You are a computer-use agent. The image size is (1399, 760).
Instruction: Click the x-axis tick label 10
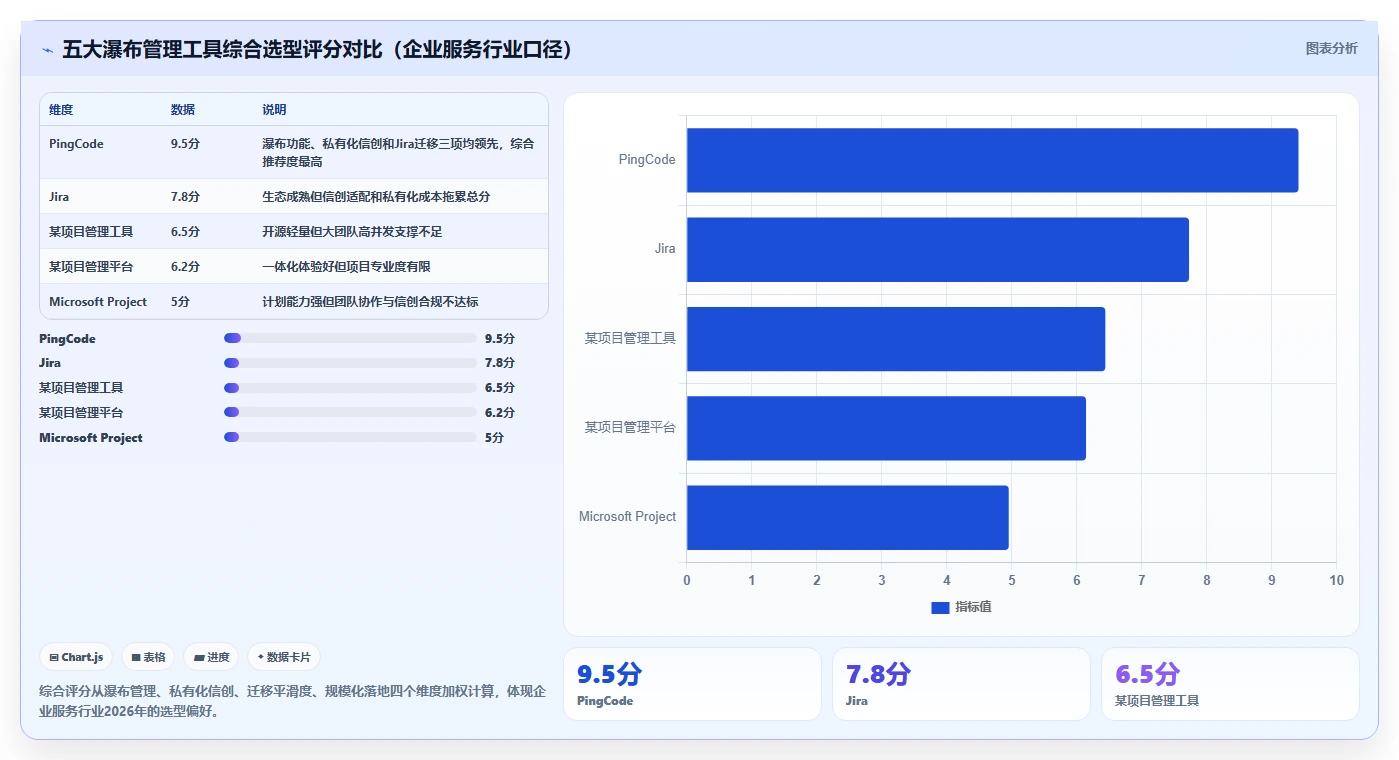[x=1336, y=581]
